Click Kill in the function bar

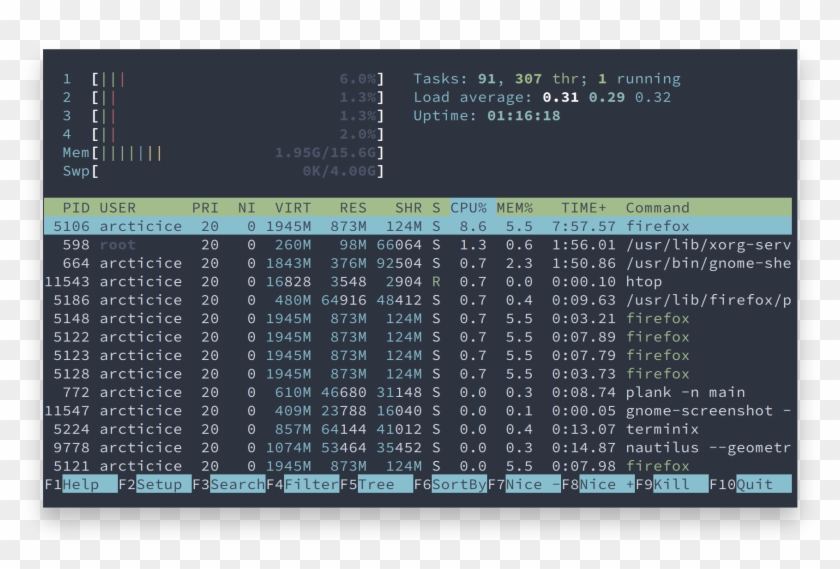pyautogui.click(x=681, y=484)
